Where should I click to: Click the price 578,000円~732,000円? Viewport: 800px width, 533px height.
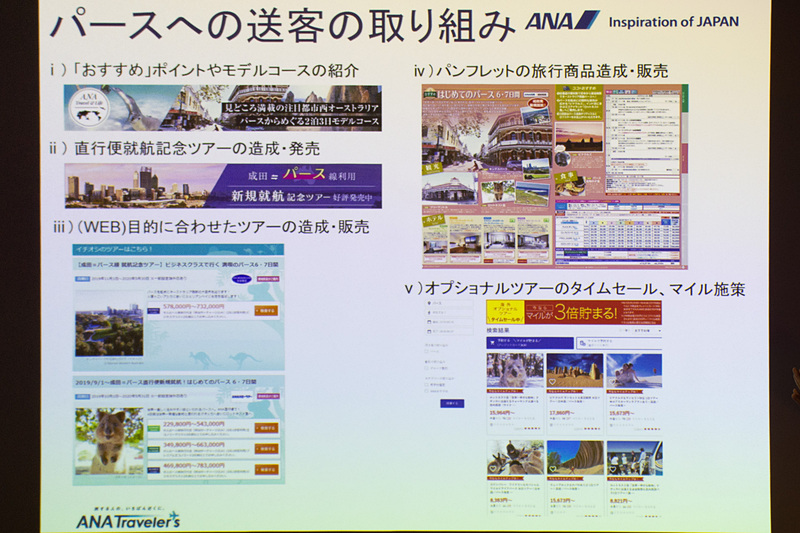coord(193,307)
